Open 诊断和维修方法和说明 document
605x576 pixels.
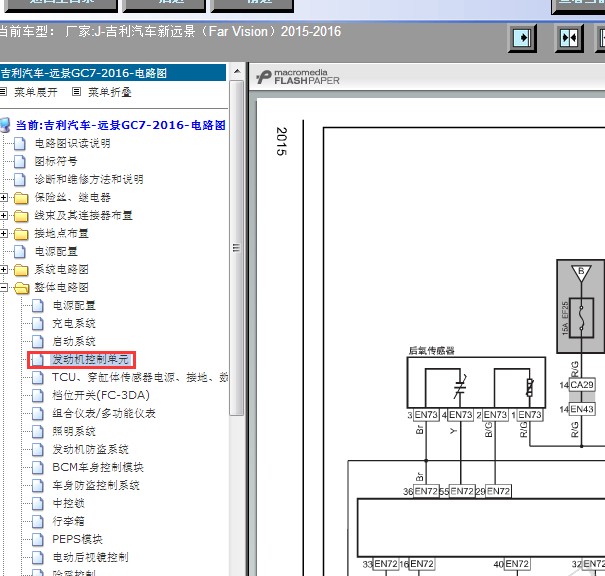pos(89,179)
